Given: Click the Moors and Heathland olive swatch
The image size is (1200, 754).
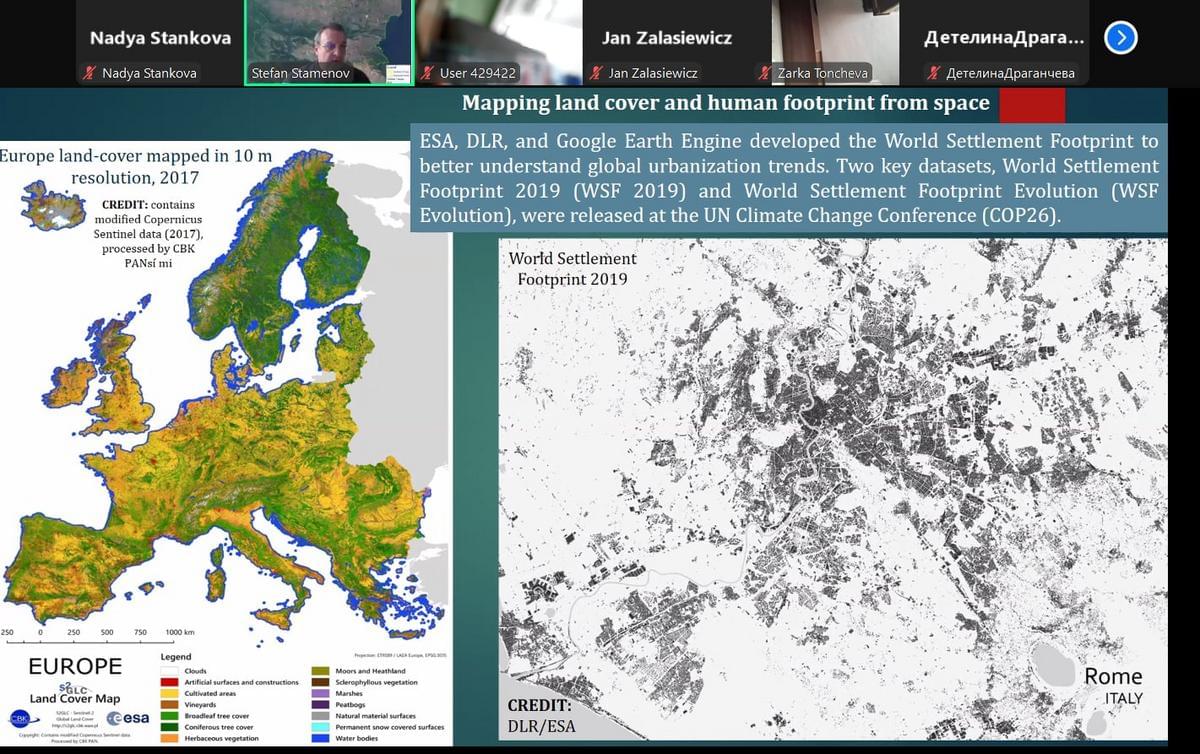Looking at the screenshot, I should click(x=322, y=671).
